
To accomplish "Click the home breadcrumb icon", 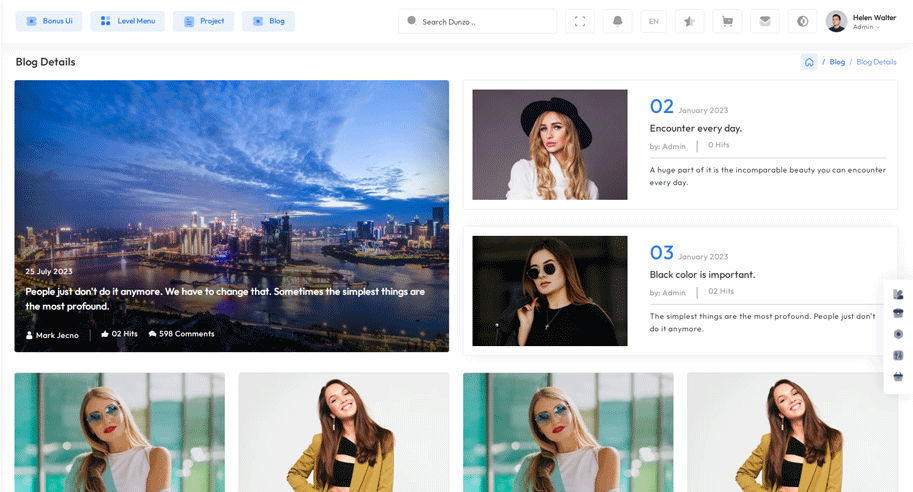I will (809, 62).
